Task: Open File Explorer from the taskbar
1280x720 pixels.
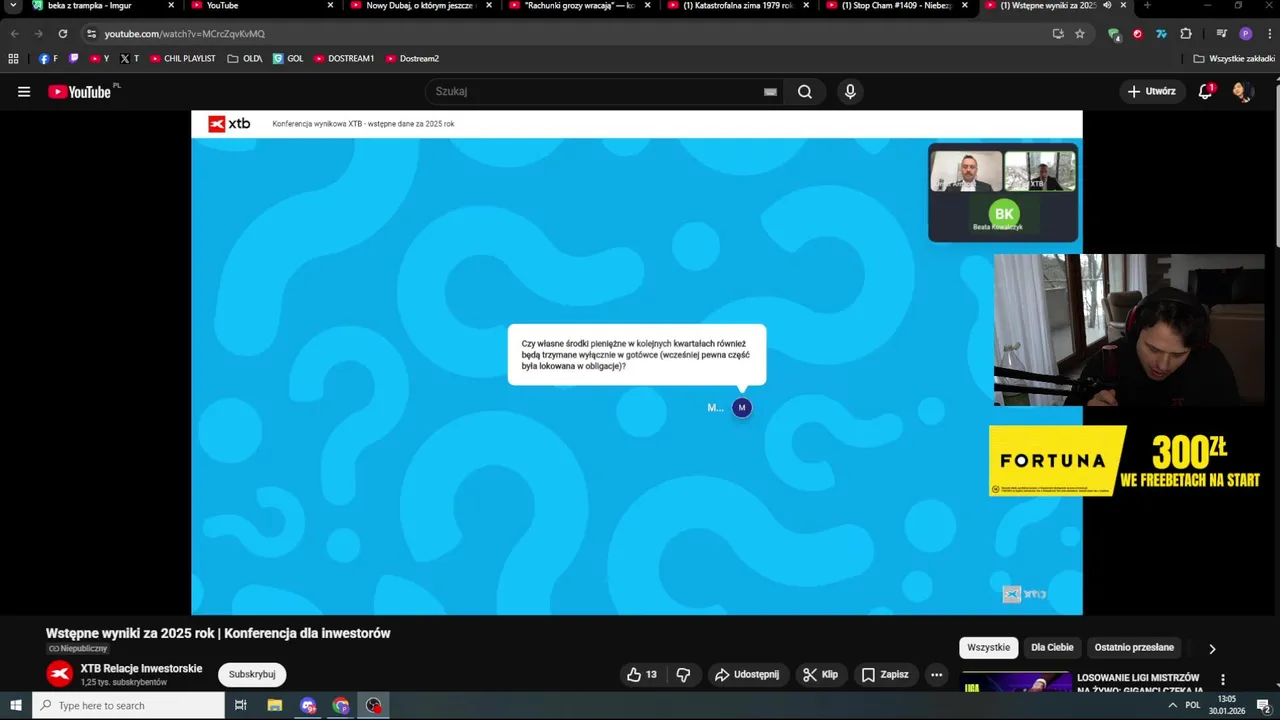Action: [275, 705]
